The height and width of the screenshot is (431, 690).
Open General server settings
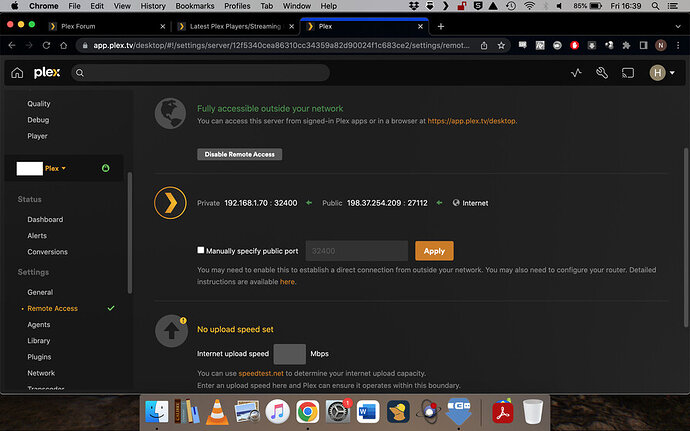click(x=40, y=292)
